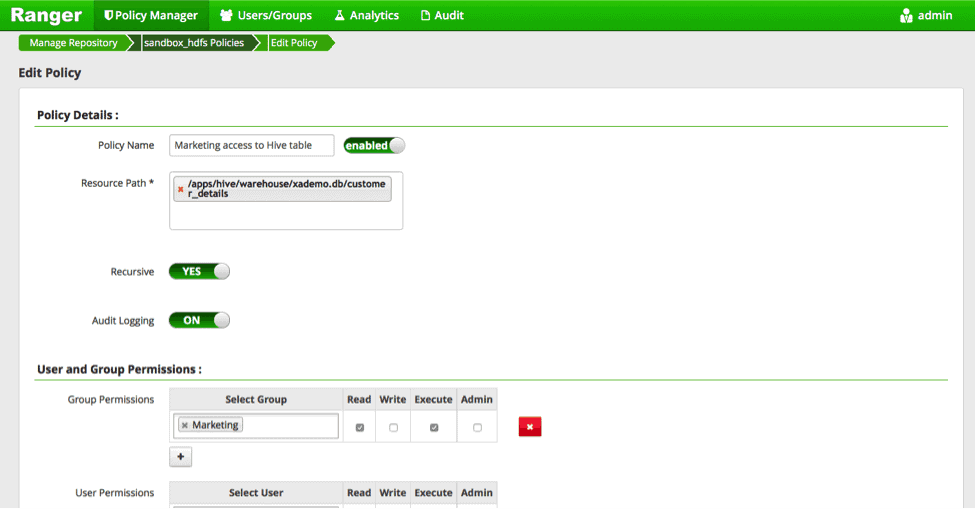This screenshot has width=975, height=509.
Task: Open the admin user menu
Action: (926, 16)
